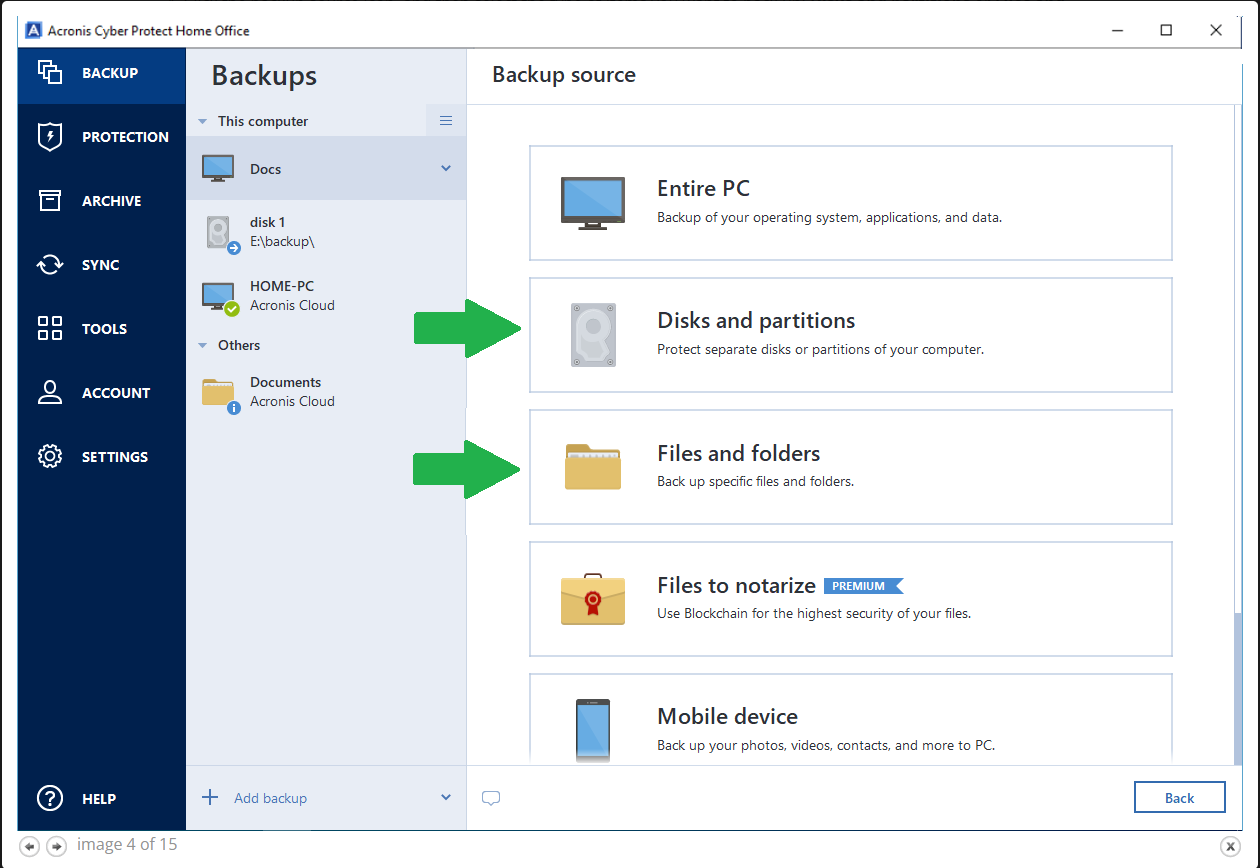Open the backup list menu icon

[446, 121]
